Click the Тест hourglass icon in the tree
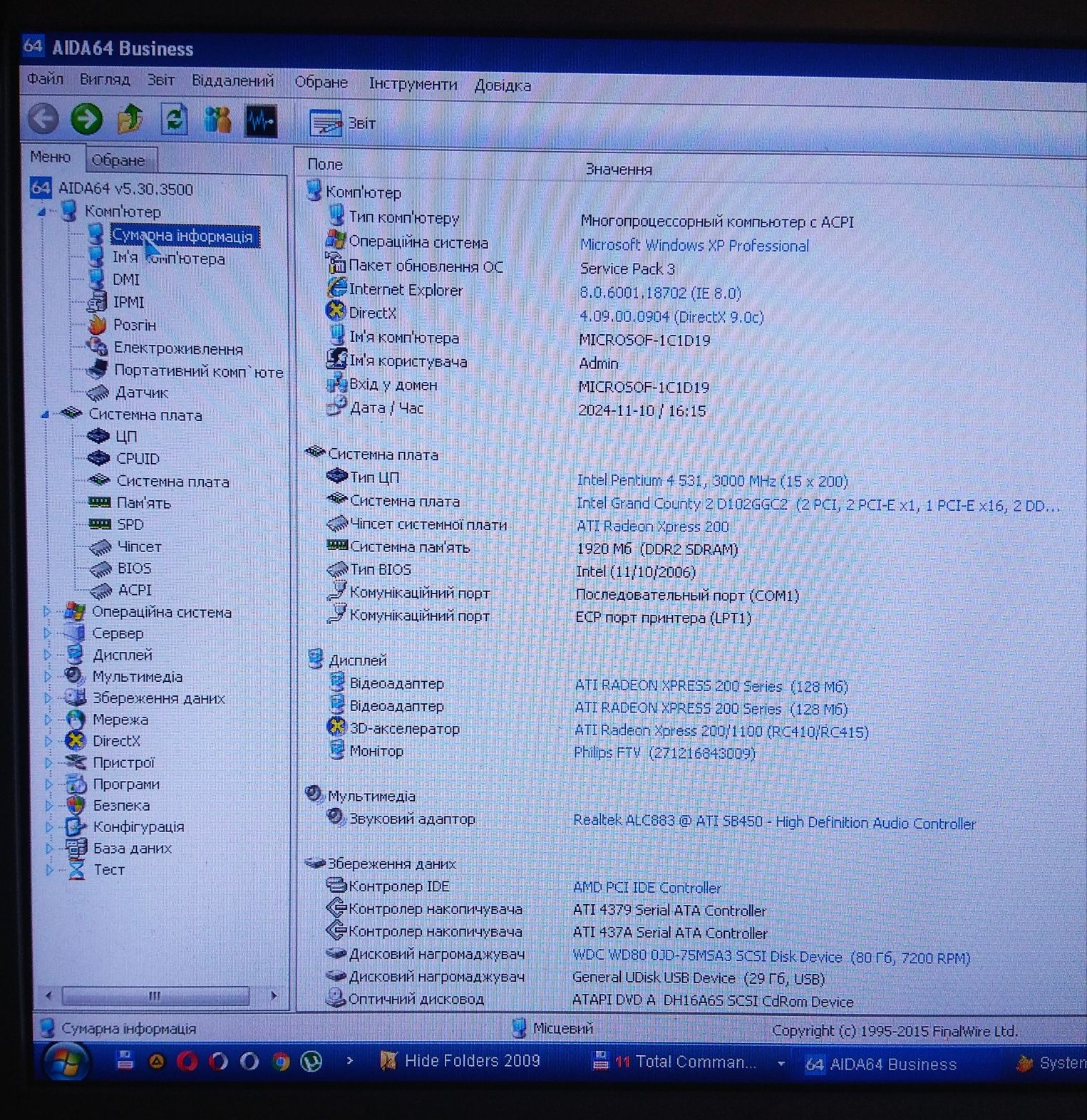 click(76, 869)
